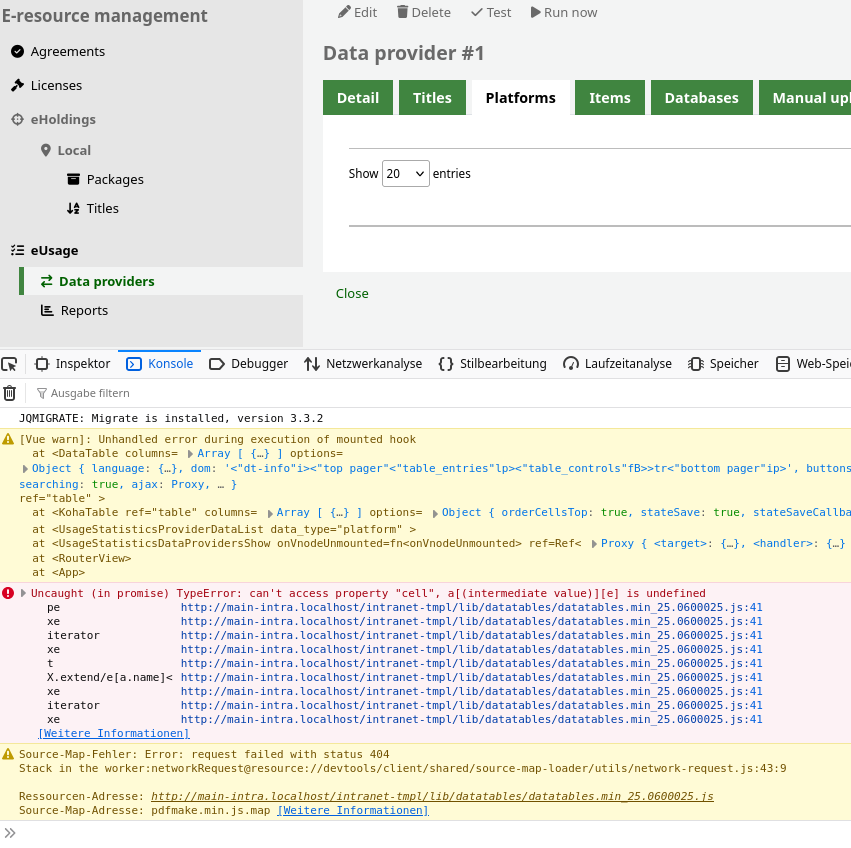Image resolution: width=851 pixels, height=848 pixels.
Task: Delete the data provider
Action: [423, 12]
